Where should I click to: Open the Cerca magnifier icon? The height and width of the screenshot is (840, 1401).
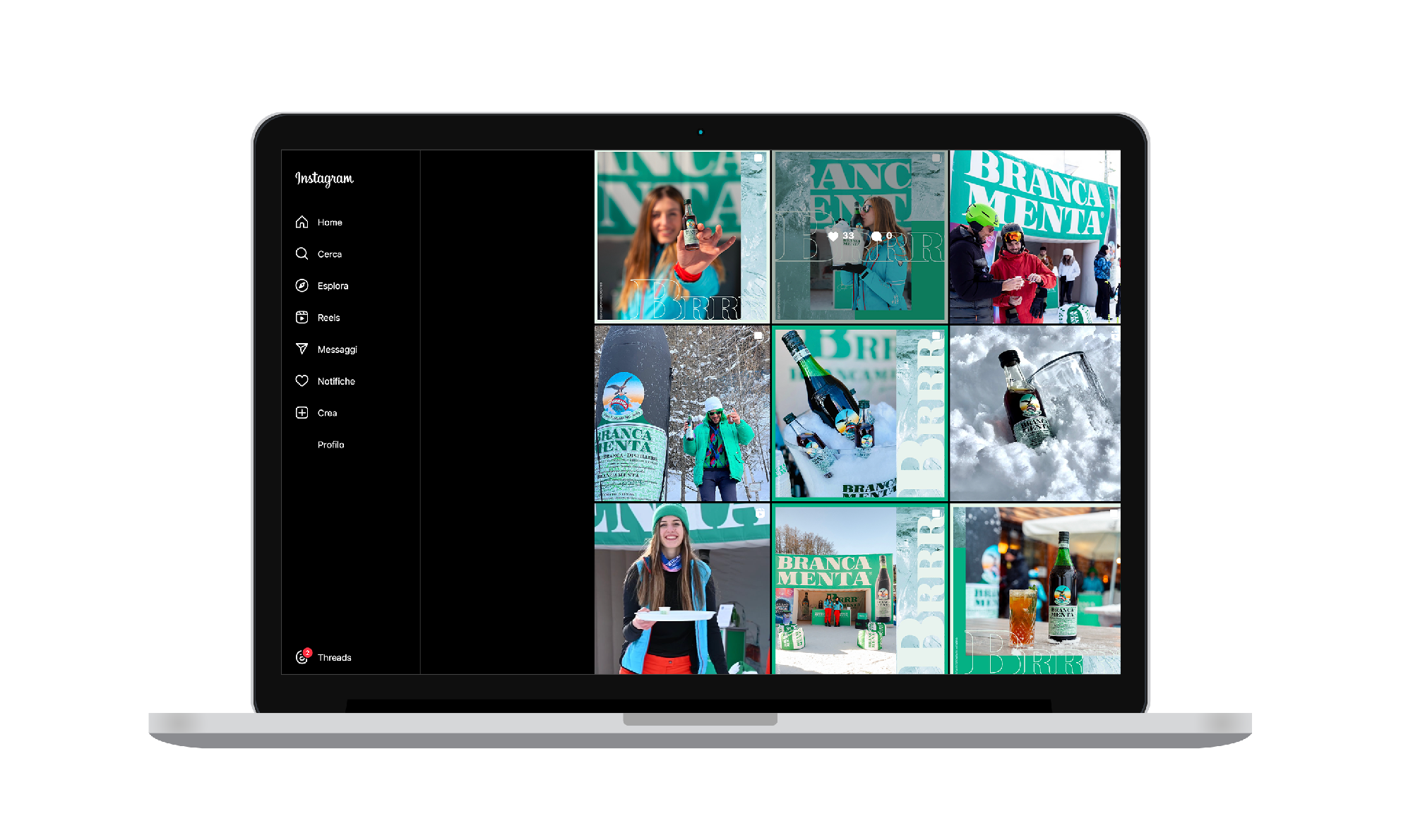(x=302, y=254)
